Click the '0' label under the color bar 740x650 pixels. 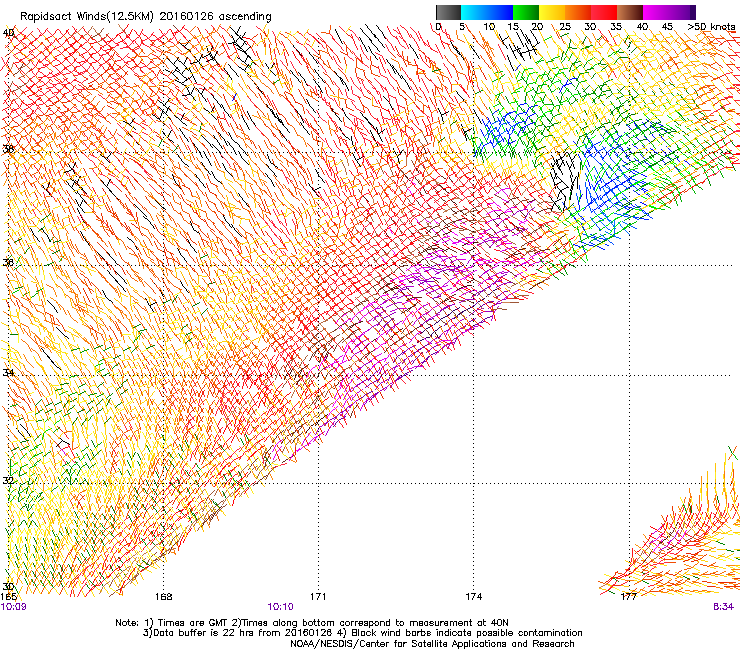(x=438, y=26)
